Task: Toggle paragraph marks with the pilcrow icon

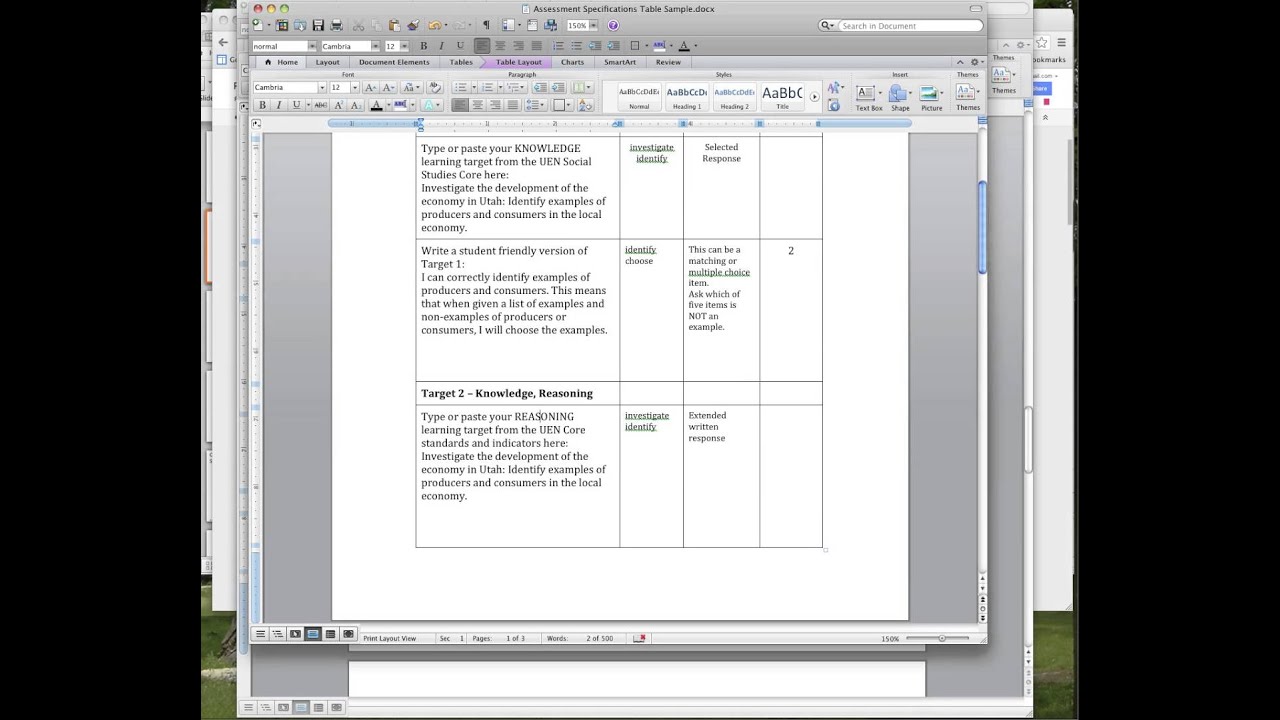Action: click(x=486, y=25)
